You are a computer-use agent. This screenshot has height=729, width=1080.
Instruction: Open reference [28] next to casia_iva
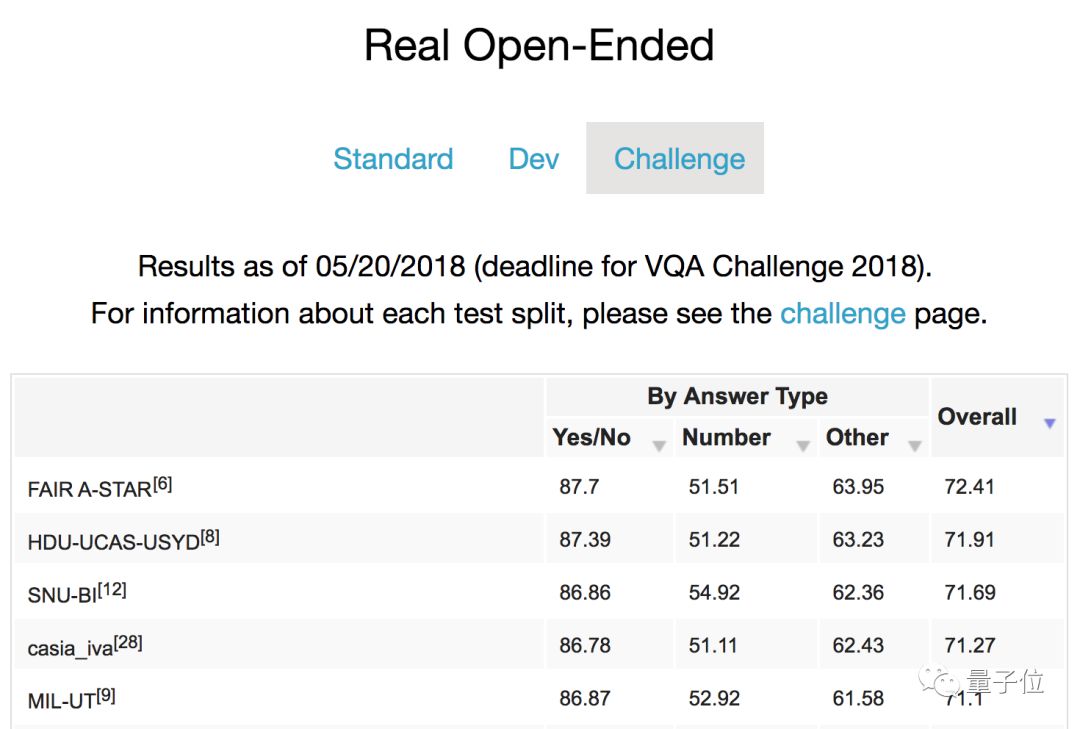tap(128, 643)
